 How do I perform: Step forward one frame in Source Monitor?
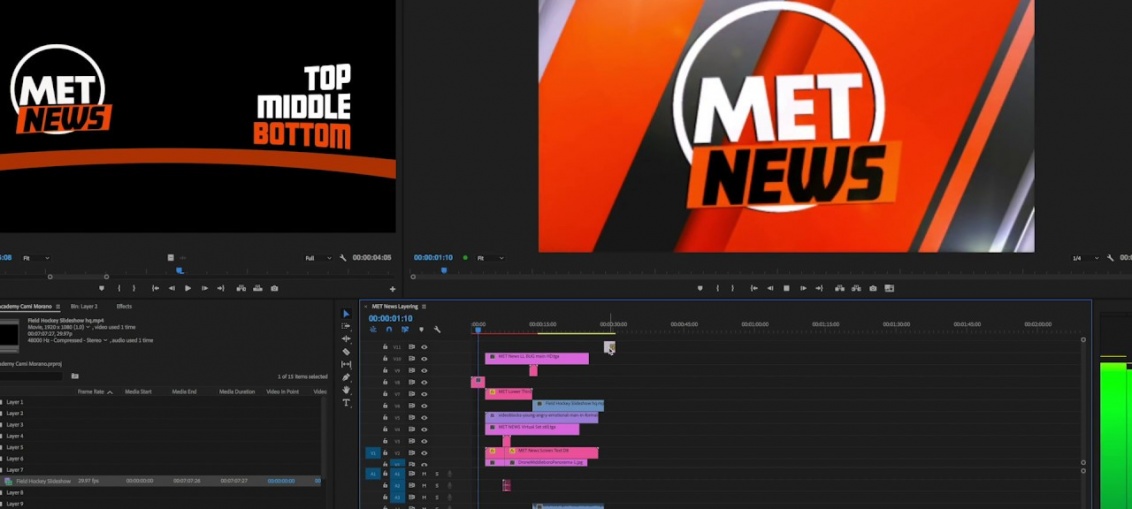(x=204, y=288)
